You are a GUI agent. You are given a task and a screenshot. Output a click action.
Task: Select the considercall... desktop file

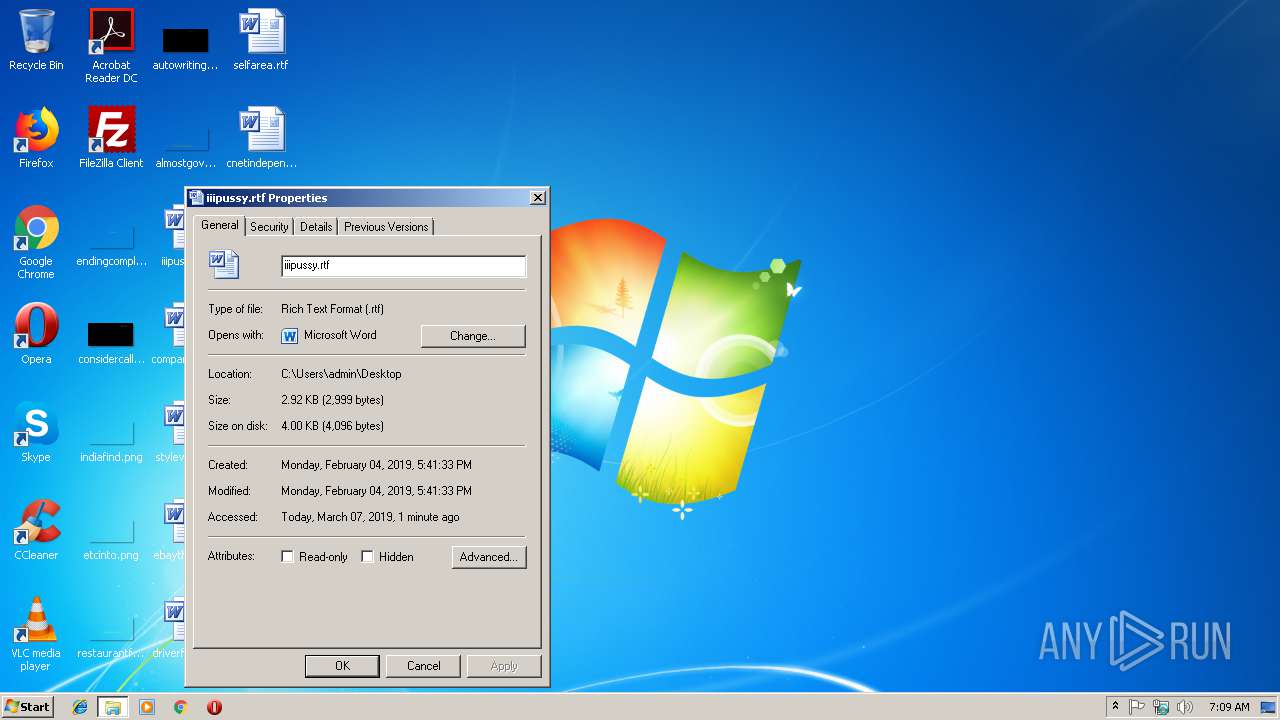[111, 340]
